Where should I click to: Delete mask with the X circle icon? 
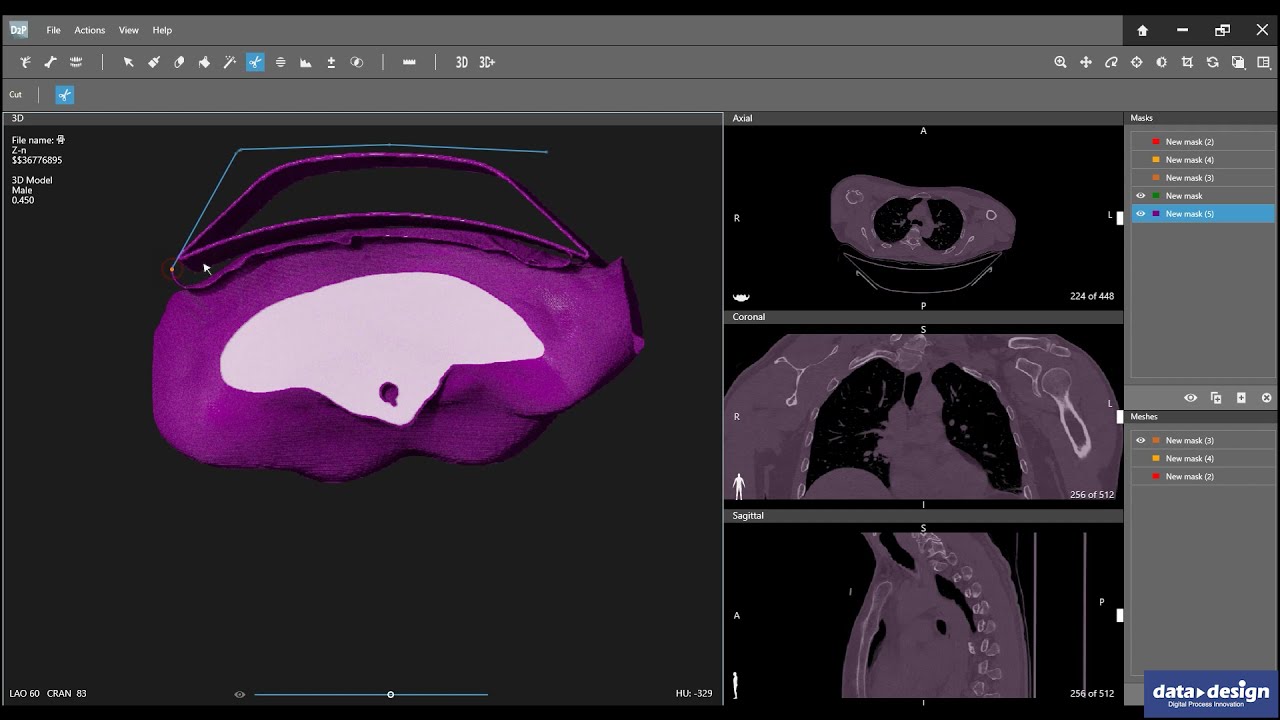1266,398
